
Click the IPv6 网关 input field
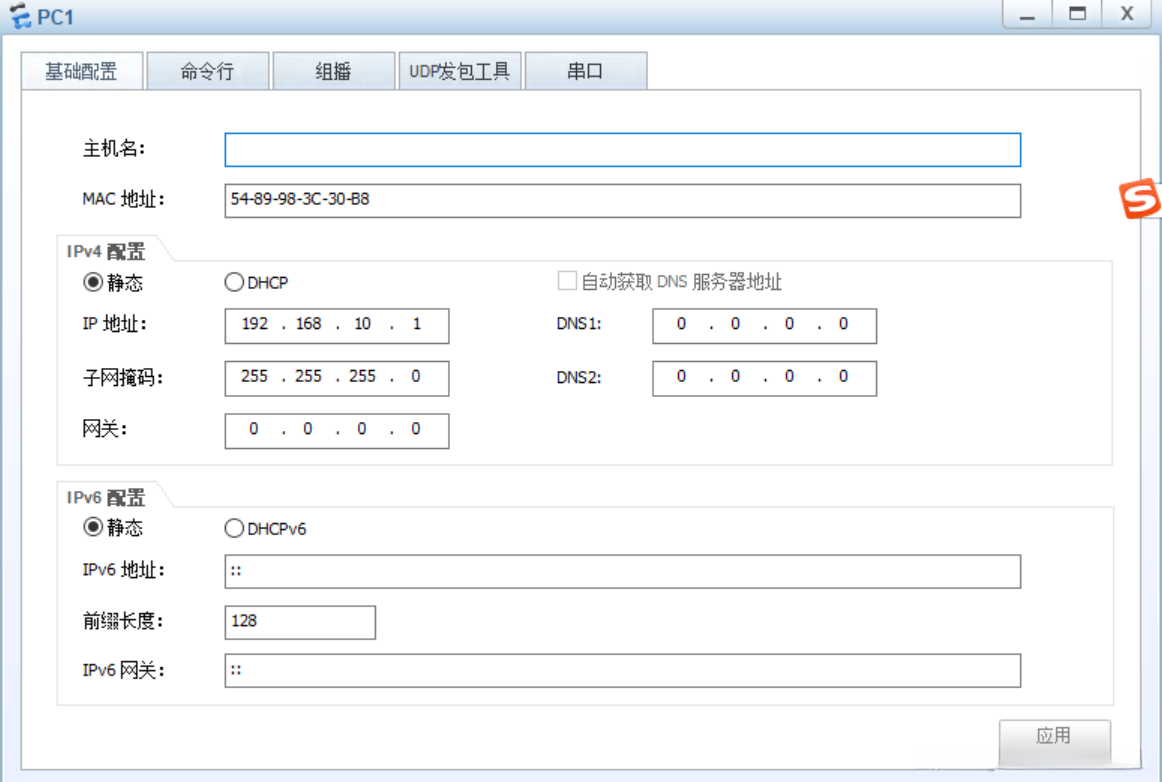pyautogui.click(x=622, y=670)
